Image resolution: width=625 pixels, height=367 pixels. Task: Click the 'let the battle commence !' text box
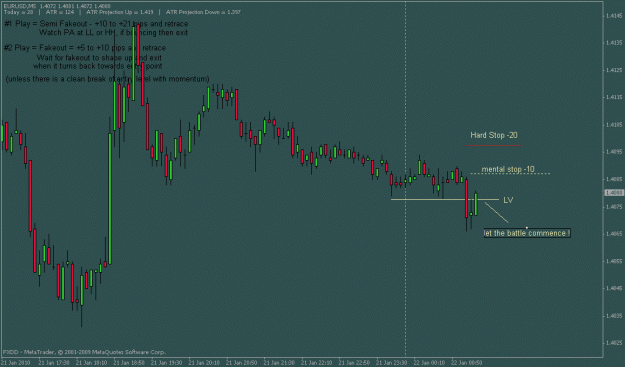pos(527,233)
